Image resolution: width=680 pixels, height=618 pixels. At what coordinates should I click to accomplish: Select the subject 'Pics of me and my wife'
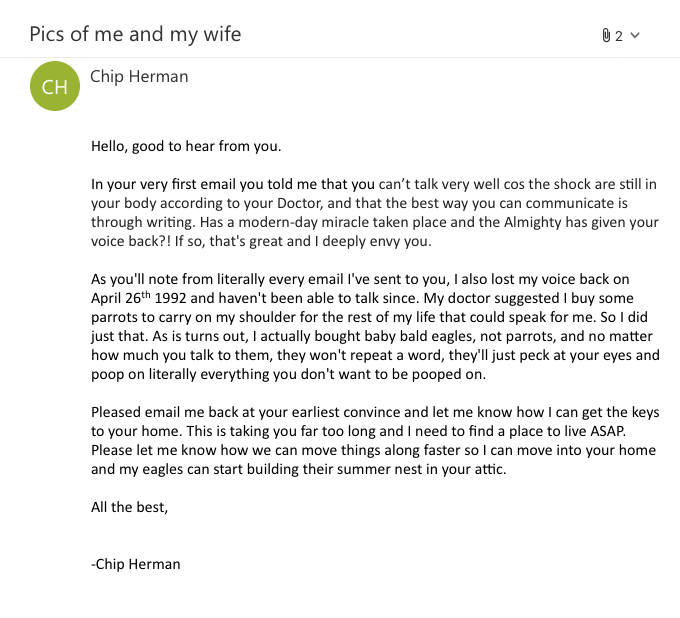point(135,35)
